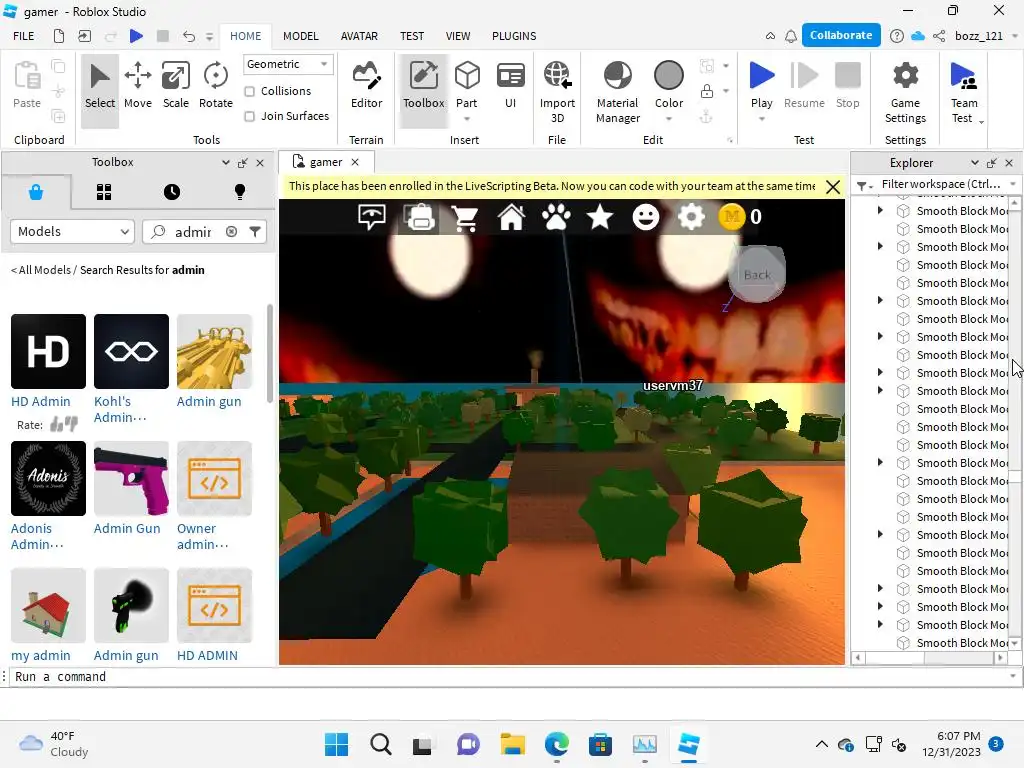Open Windows Start menu

coord(337,744)
